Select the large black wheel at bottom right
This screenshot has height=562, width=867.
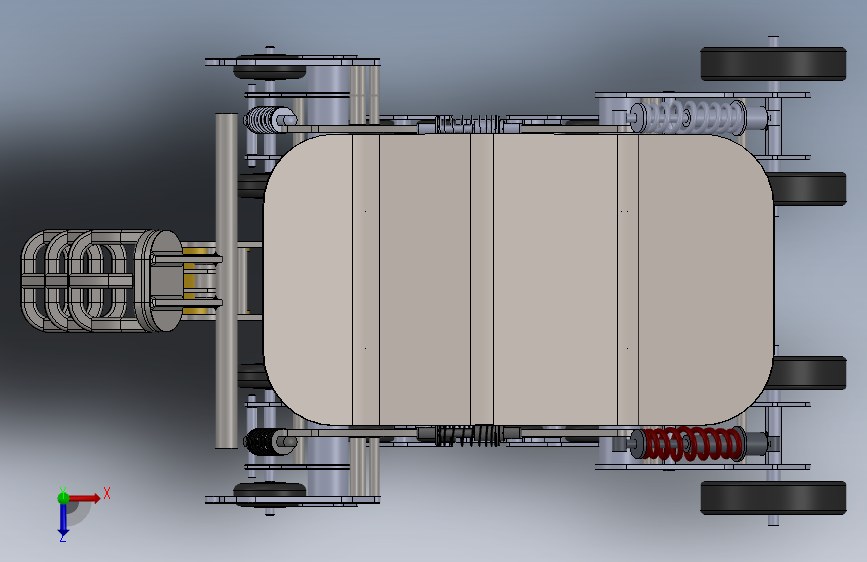click(773, 498)
